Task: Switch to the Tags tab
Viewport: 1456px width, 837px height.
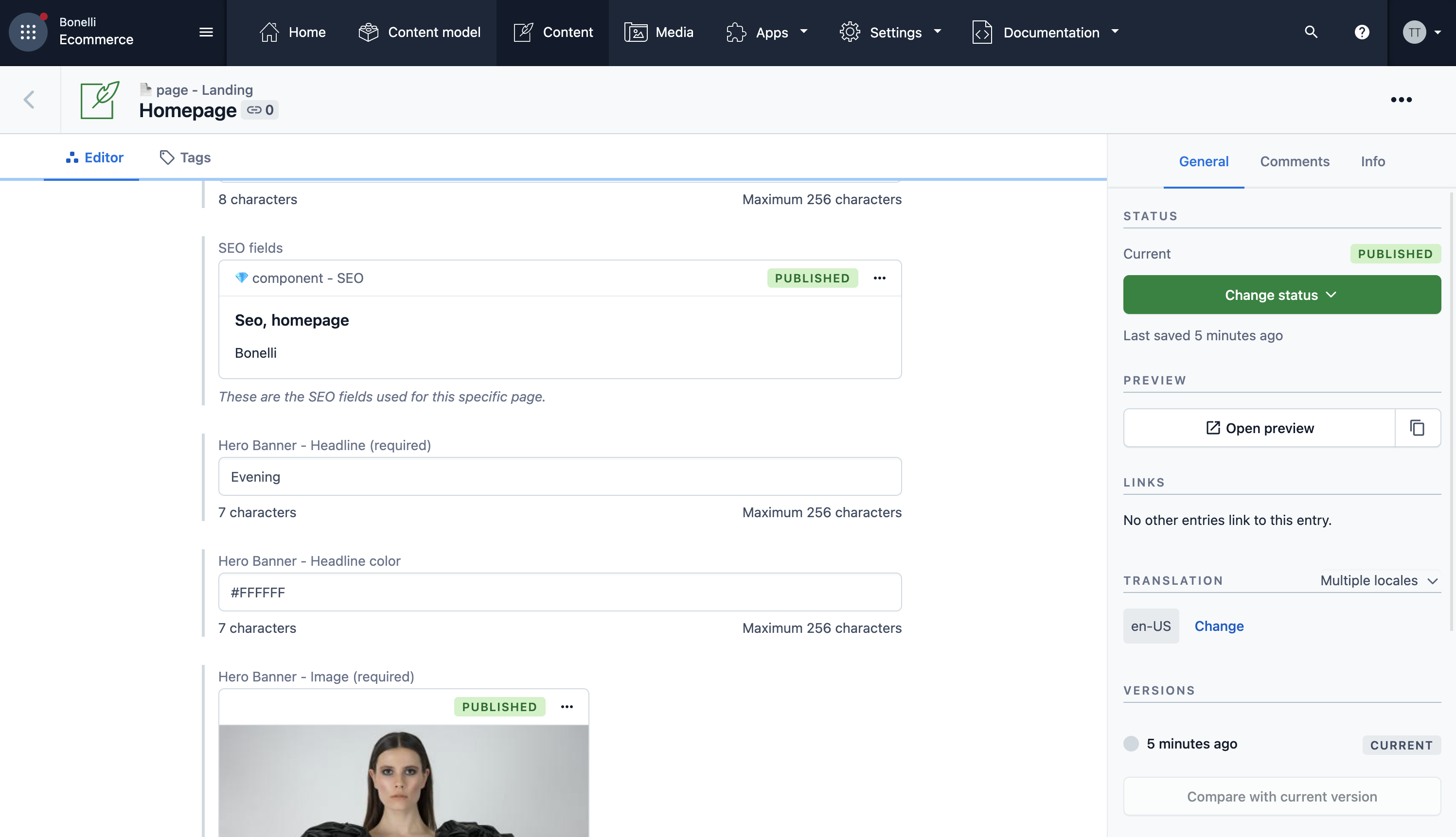Action: [185, 157]
